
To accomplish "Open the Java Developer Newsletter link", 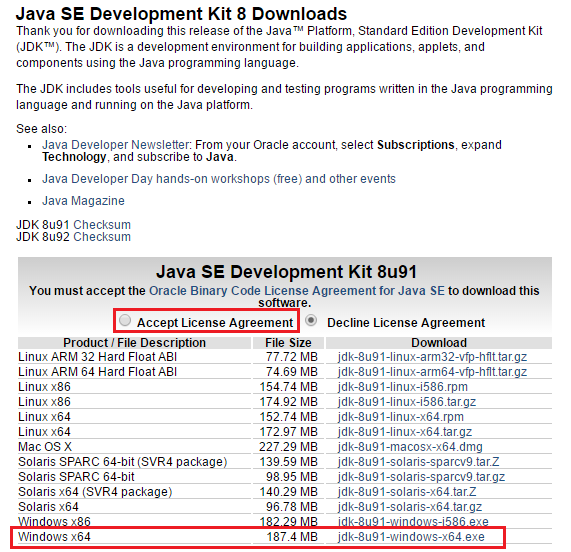I will (x=116, y=145).
